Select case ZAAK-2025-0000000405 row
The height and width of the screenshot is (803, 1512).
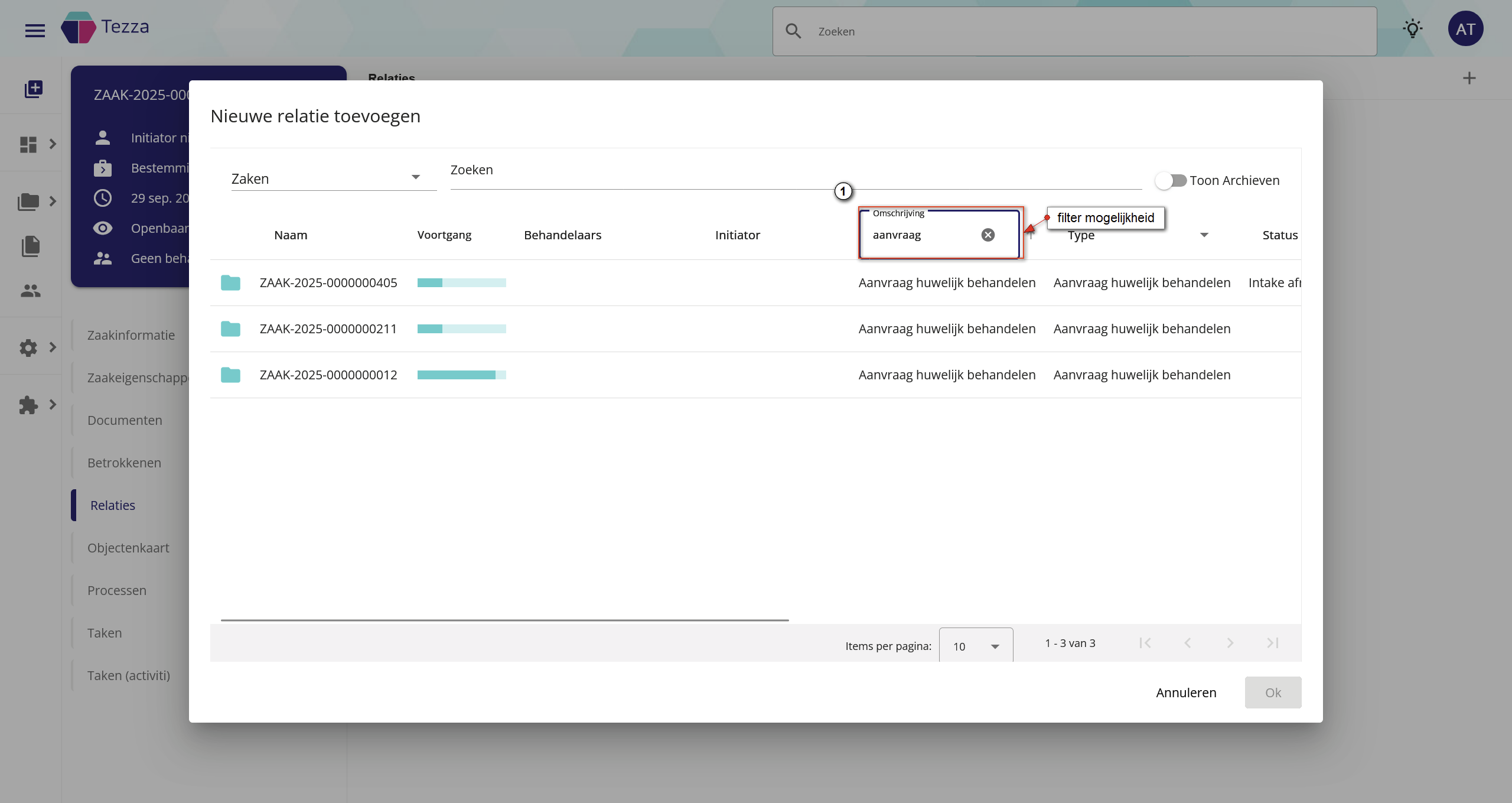[x=328, y=283]
